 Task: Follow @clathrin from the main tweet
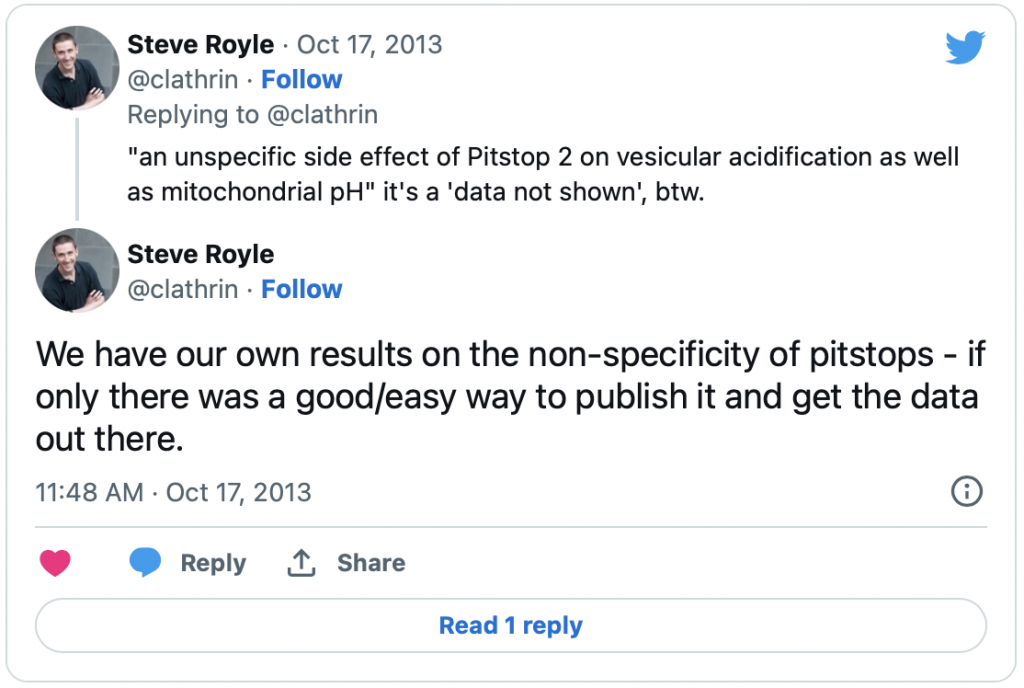tap(301, 289)
